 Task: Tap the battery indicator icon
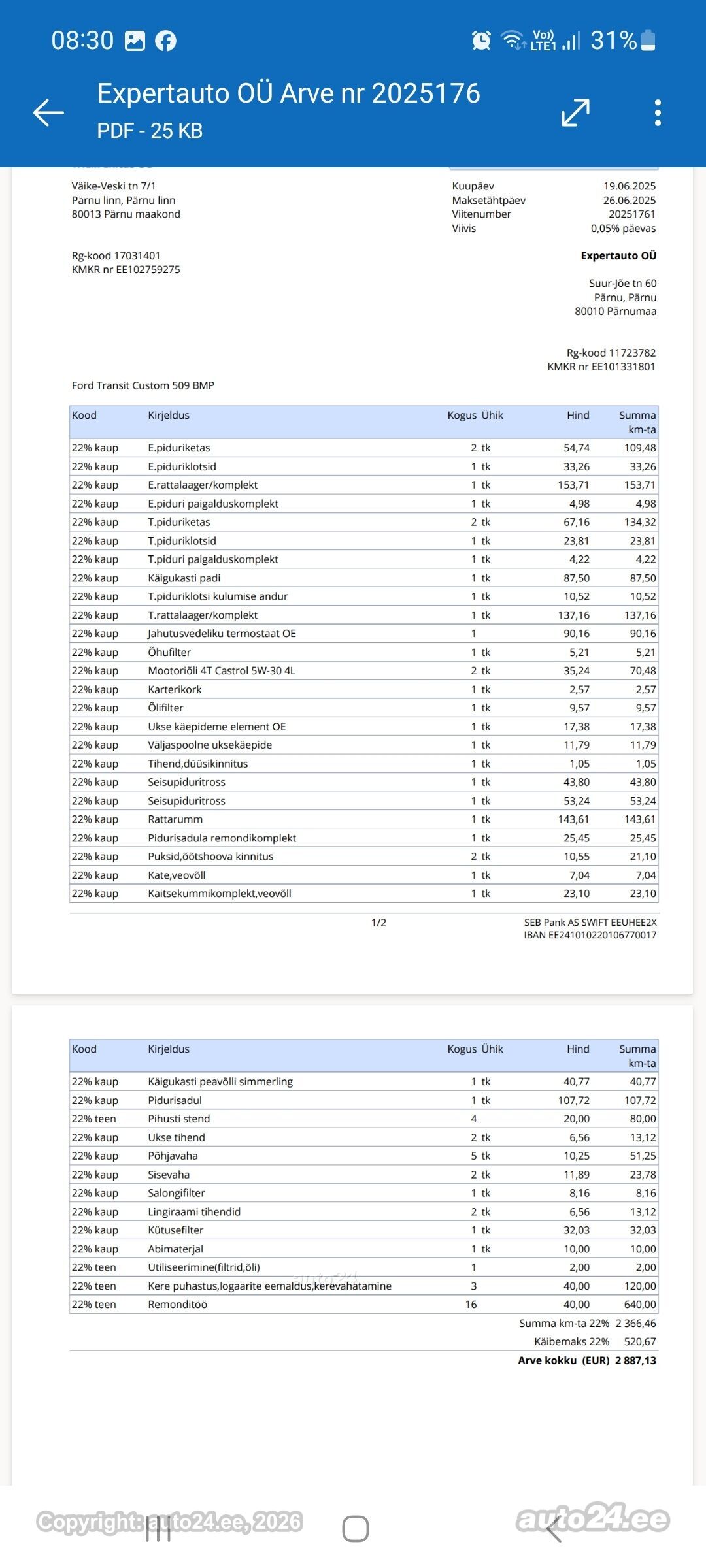pos(648,41)
